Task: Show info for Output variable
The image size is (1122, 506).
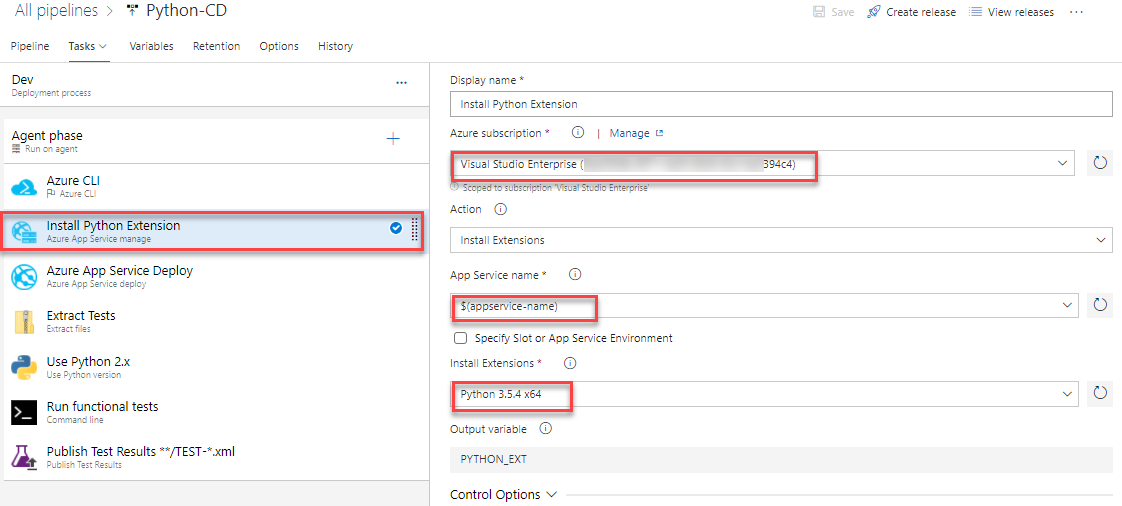Action: pos(545,429)
